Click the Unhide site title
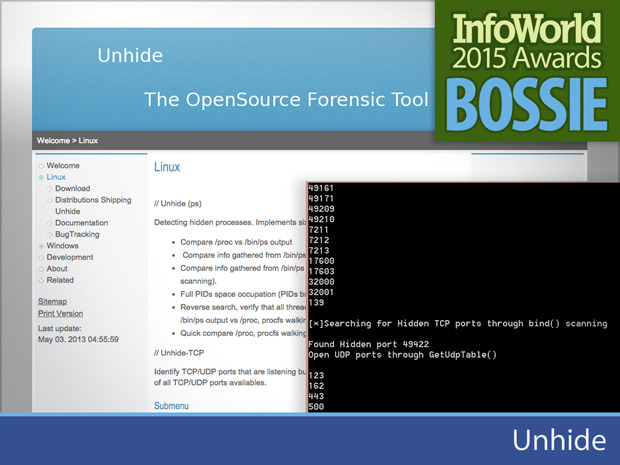Screen dimensions: 620x465 click(x=130, y=56)
